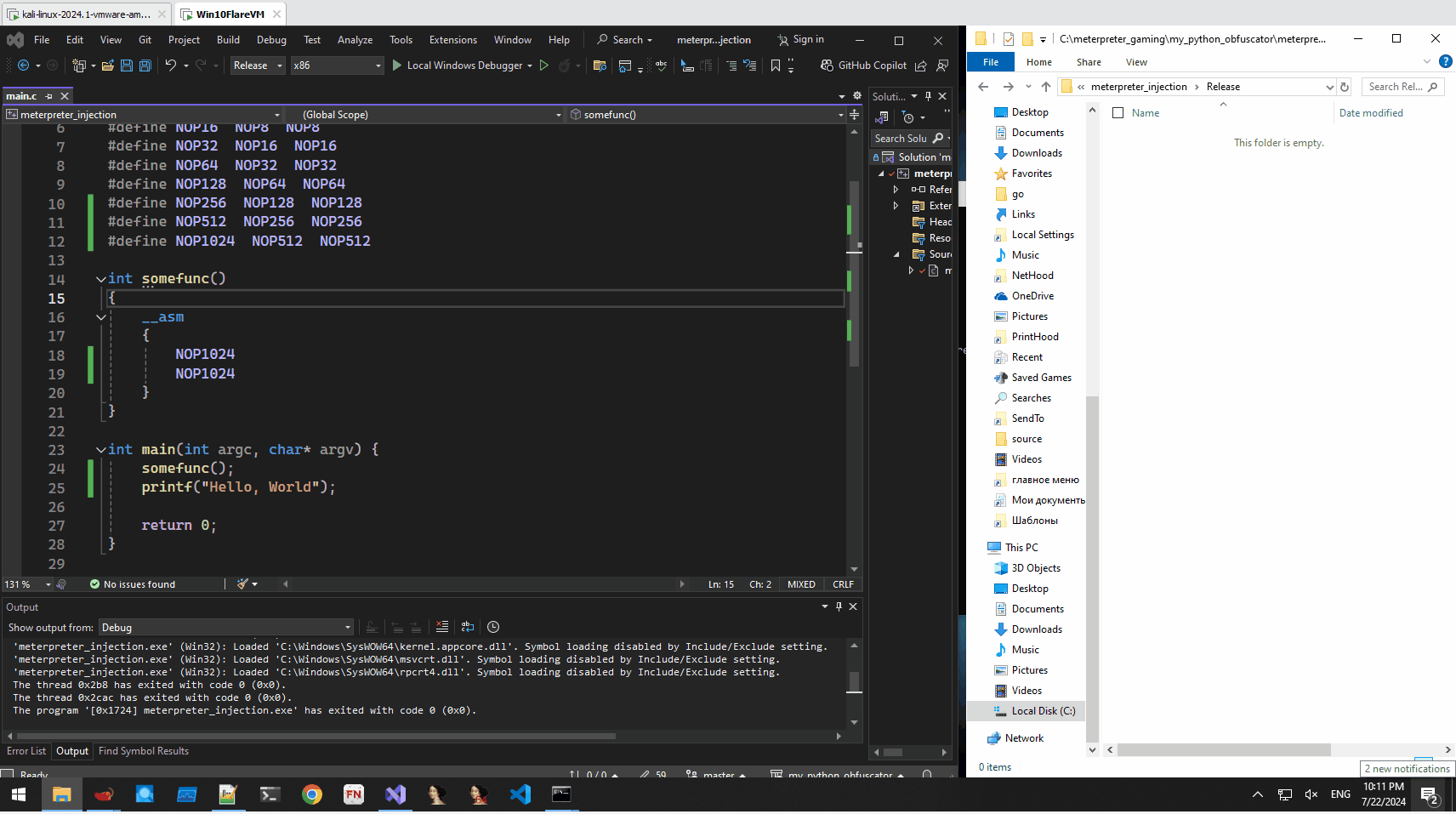Click the Clear All output icon

click(441, 627)
